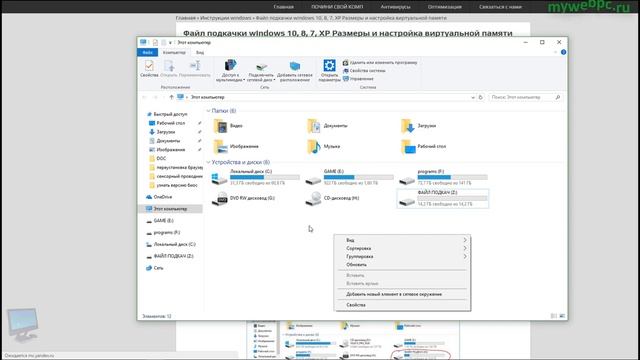Click Свойства системы in the ribbon

pyautogui.click(x=364, y=71)
